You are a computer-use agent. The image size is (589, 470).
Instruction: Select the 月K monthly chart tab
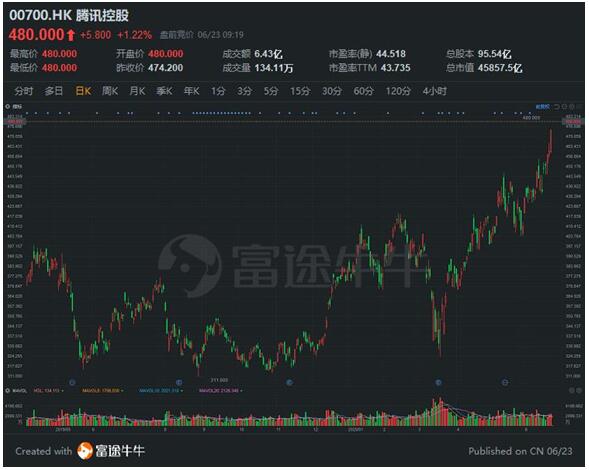click(137, 91)
